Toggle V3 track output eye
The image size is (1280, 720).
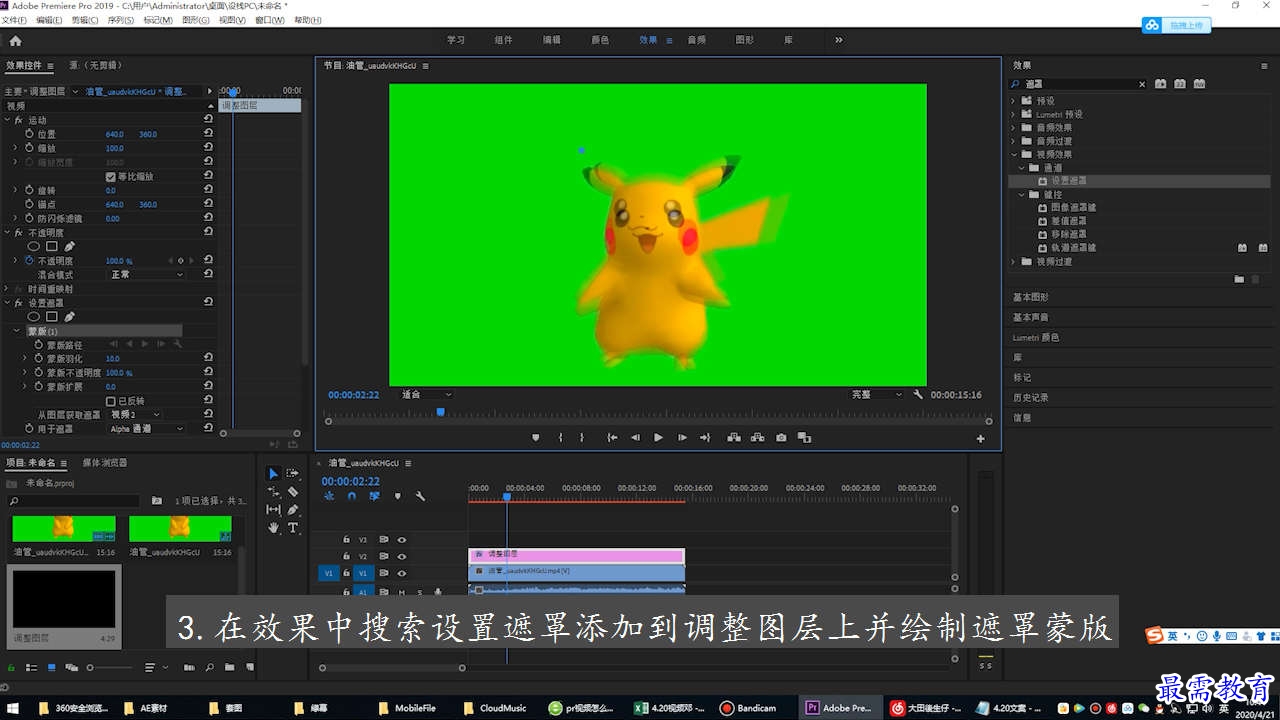[401, 539]
